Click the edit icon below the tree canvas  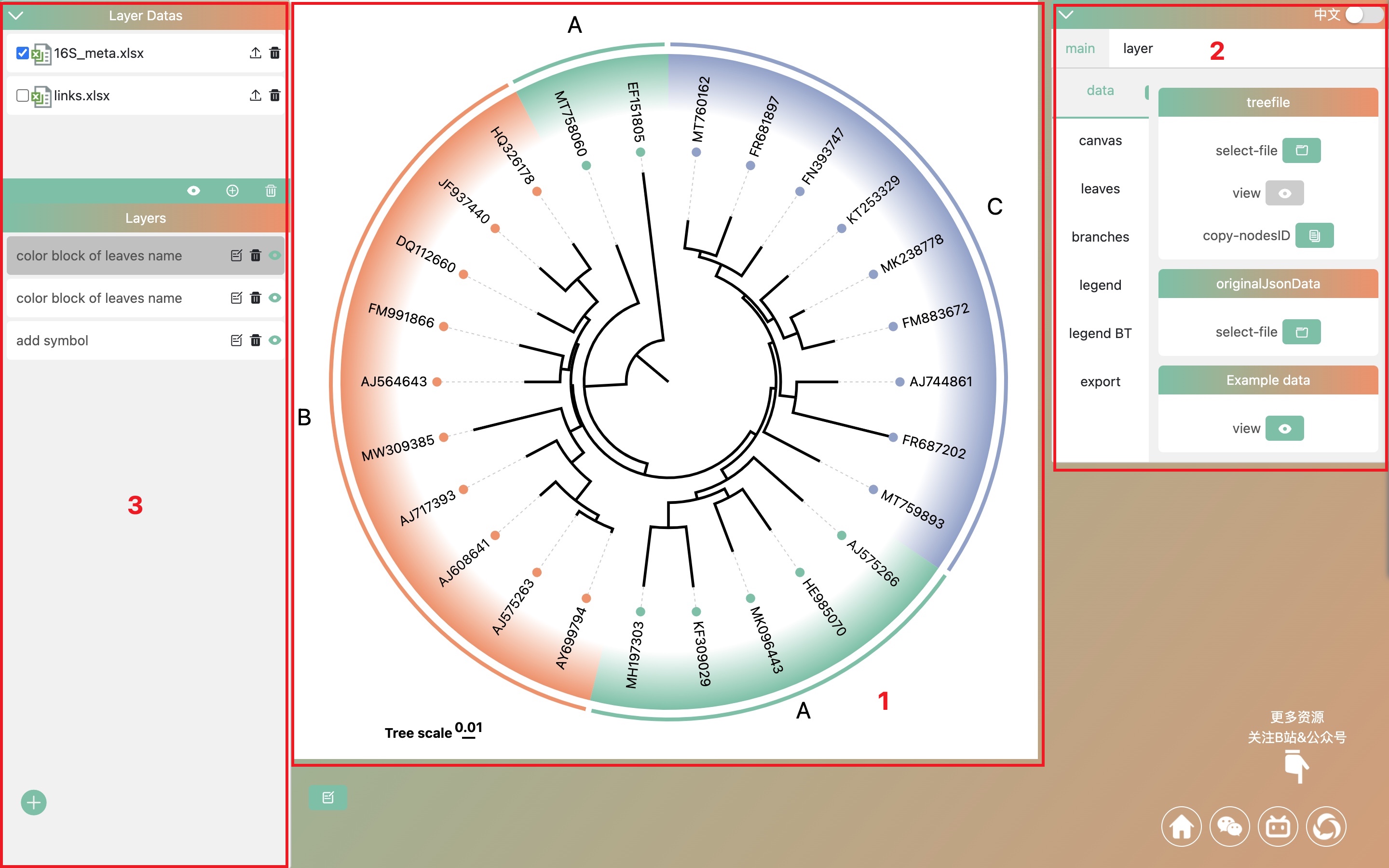click(328, 798)
